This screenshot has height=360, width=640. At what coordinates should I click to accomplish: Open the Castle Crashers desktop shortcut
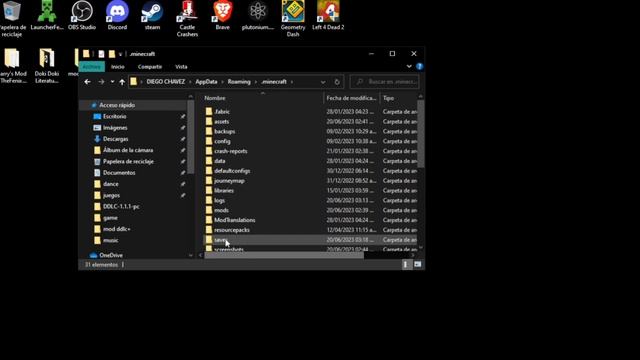pyautogui.click(x=187, y=18)
